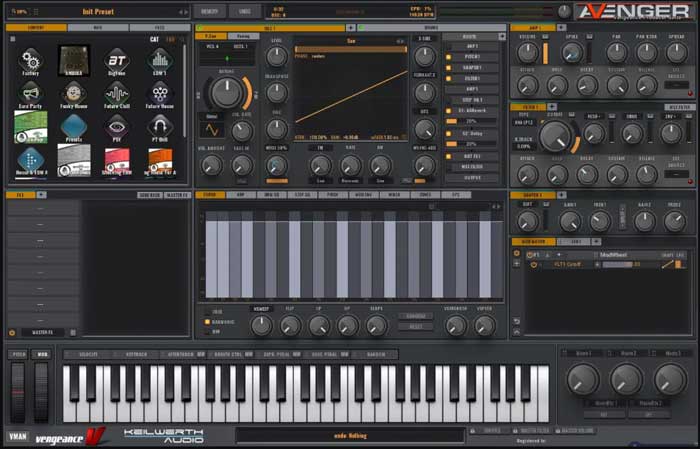Toggle PITCH 1 routing checkbox
700x449 pixels.
(x=448, y=57)
